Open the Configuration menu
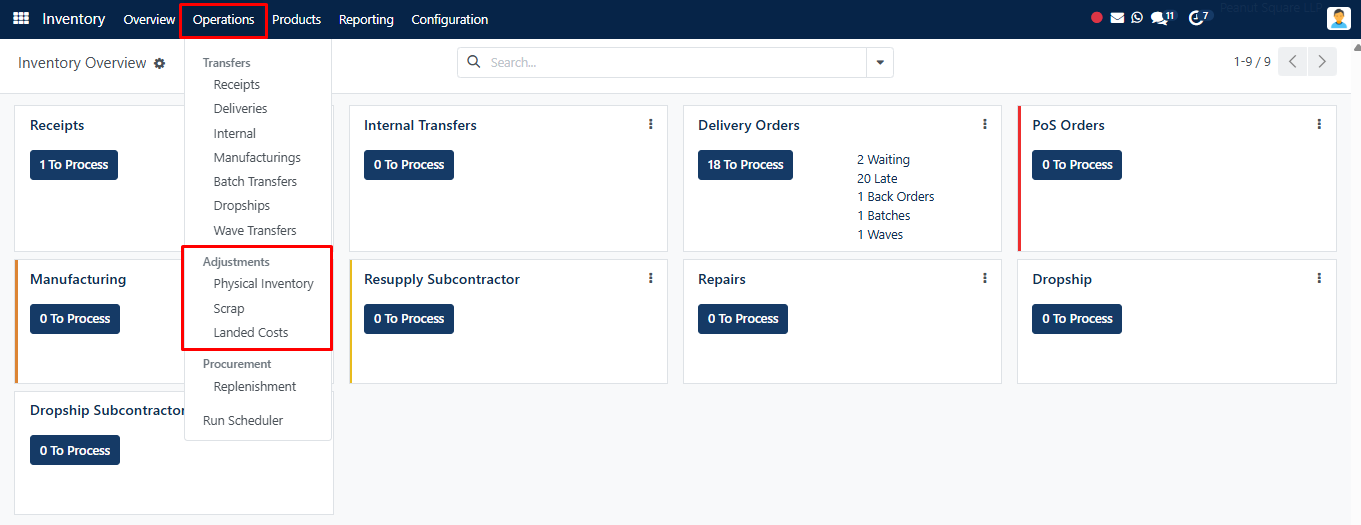Viewport: 1361px width, 525px height. [450, 19]
